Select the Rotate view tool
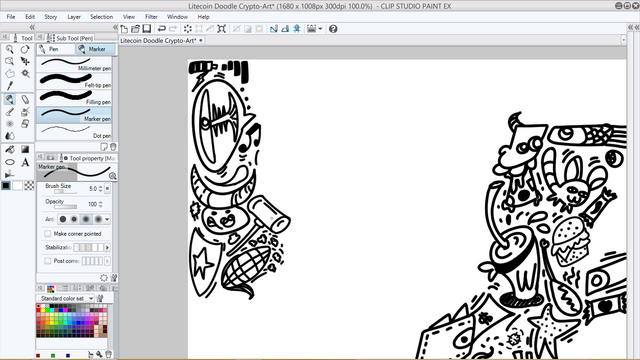 tap(25, 49)
